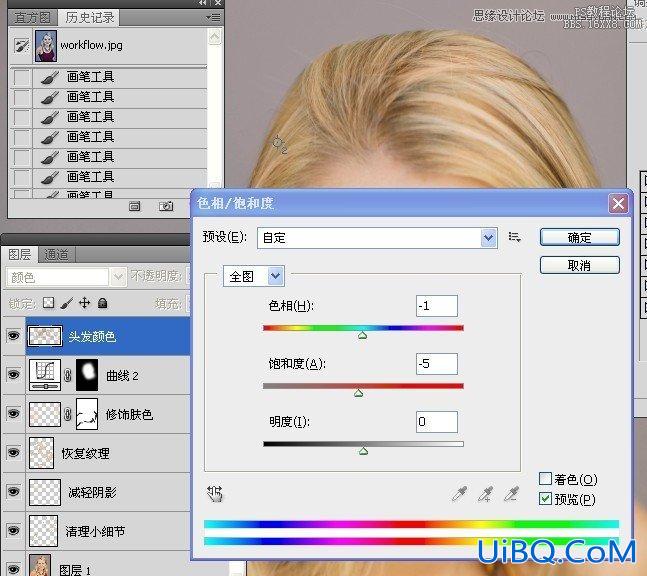This screenshot has width=647, height=576.
Task: Select the 图层 1 layer
Action: 108,564
